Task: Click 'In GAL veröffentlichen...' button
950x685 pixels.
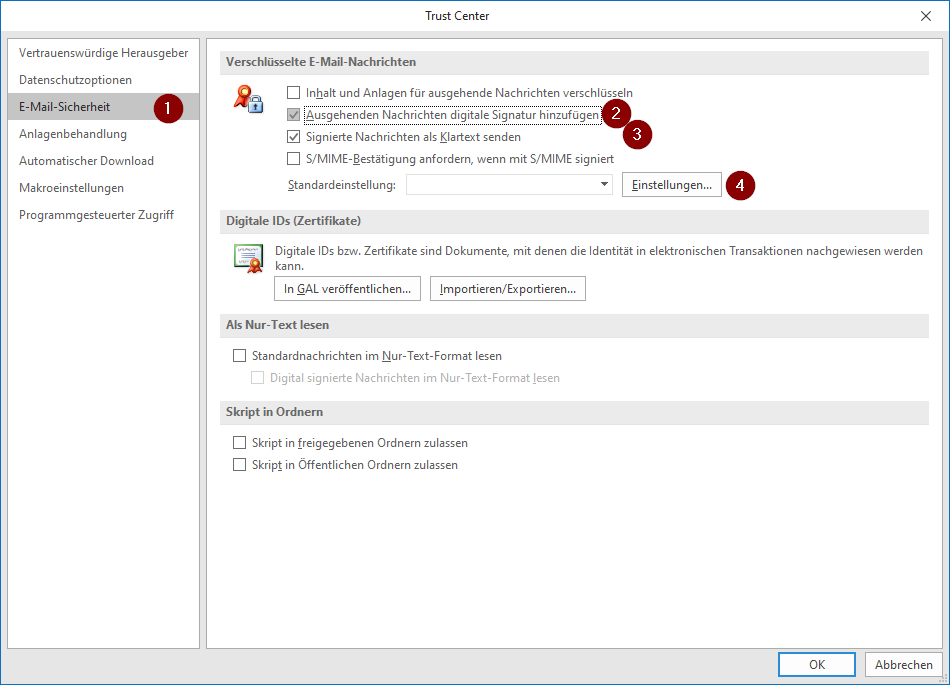Action: point(347,289)
